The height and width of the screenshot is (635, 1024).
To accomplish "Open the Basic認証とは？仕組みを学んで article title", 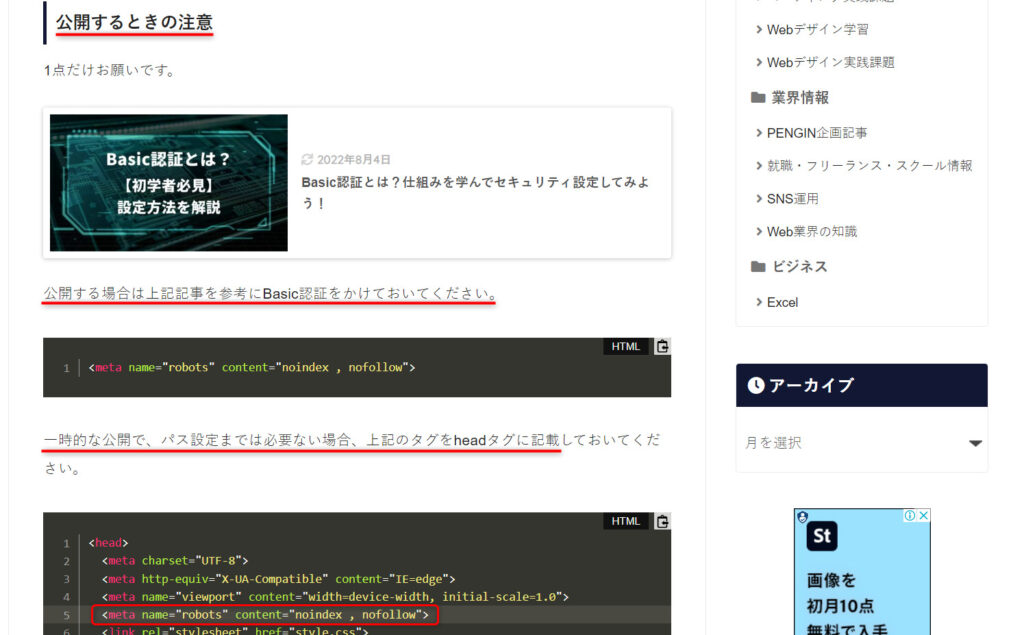I will click(475, 193).
